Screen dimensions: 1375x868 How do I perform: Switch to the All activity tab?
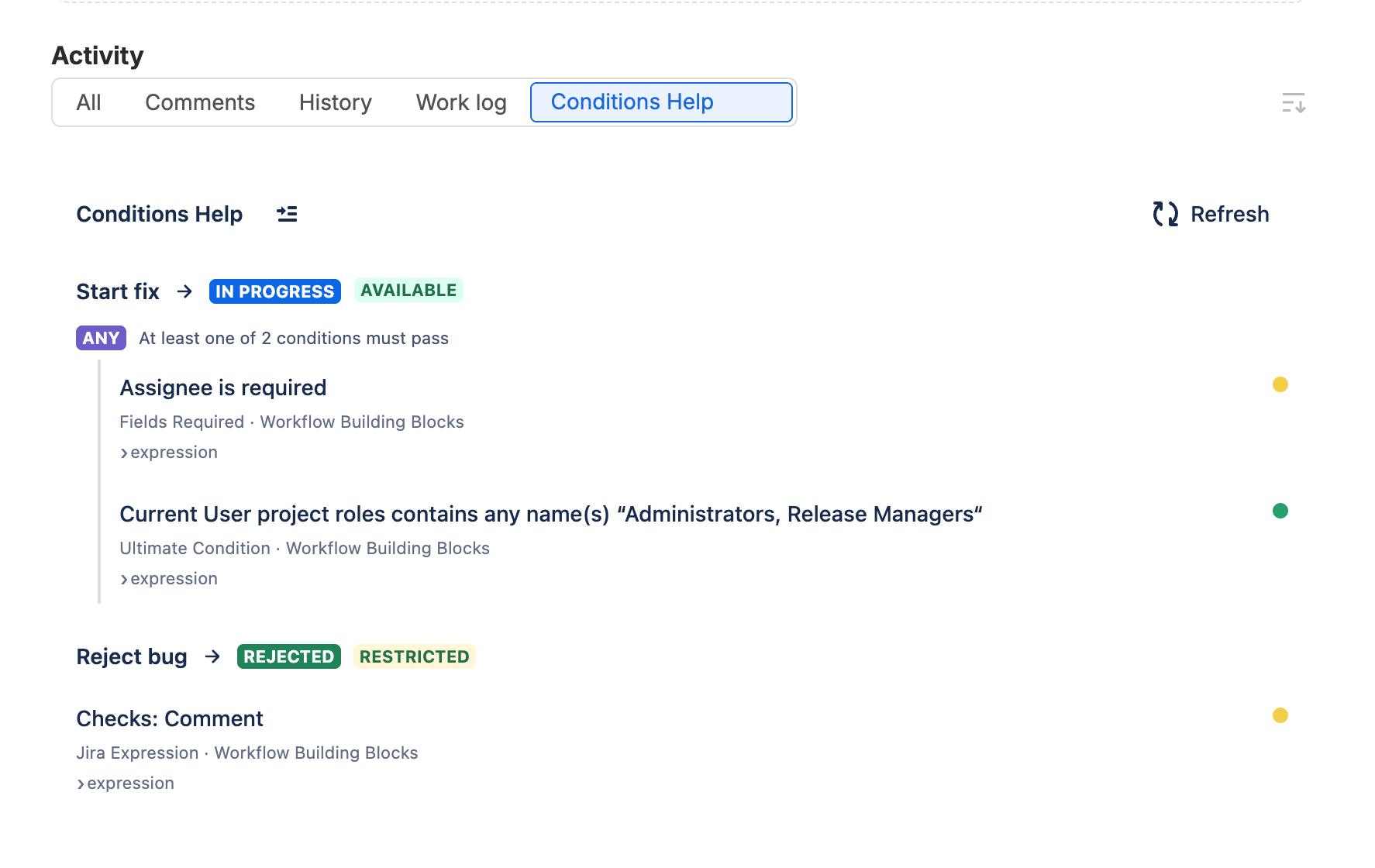pos(88,102)
